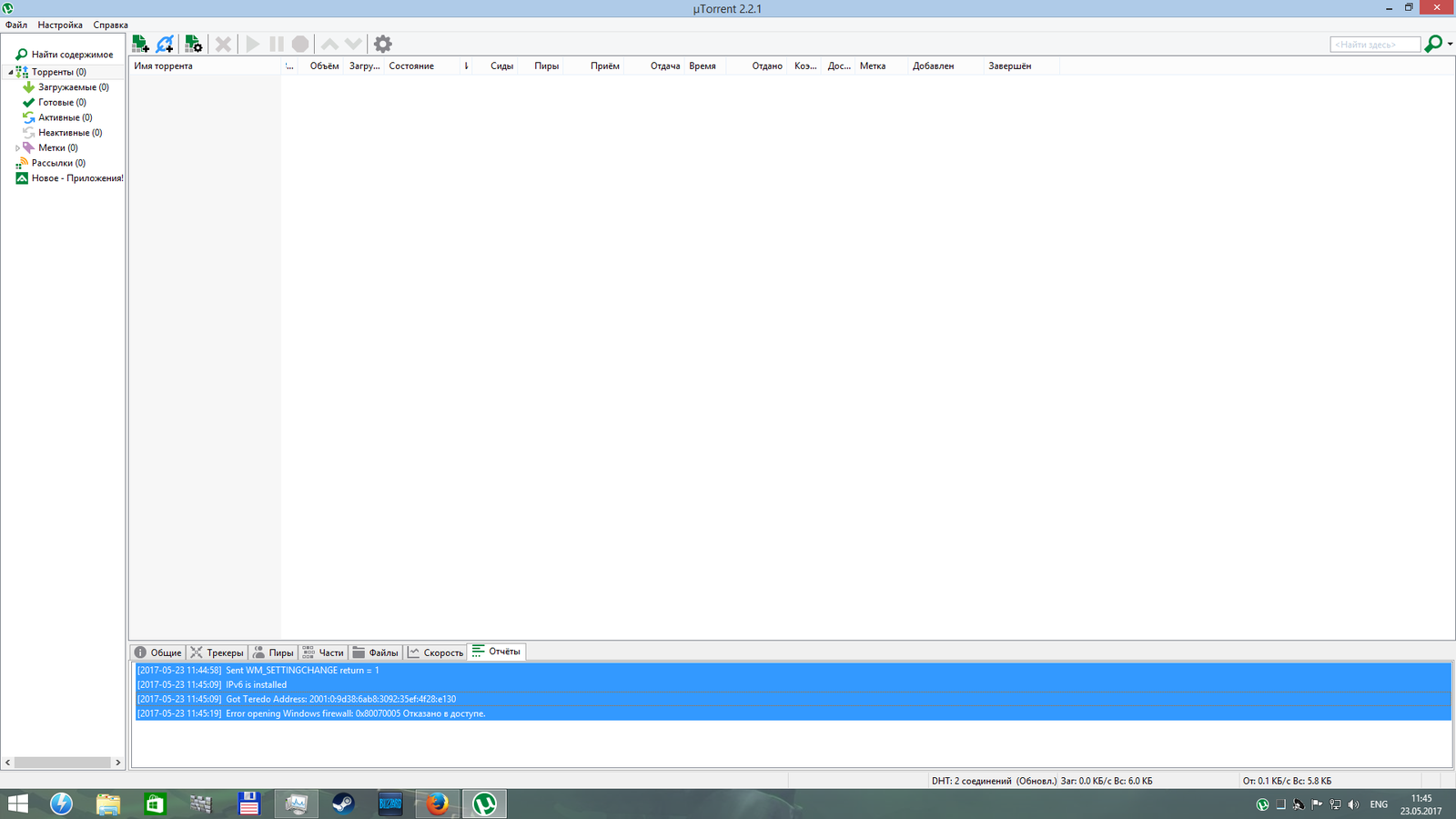Click the Add Torrent toolbar icon
The width and height of the screenshot is (1456, 819).
(140, 44)
